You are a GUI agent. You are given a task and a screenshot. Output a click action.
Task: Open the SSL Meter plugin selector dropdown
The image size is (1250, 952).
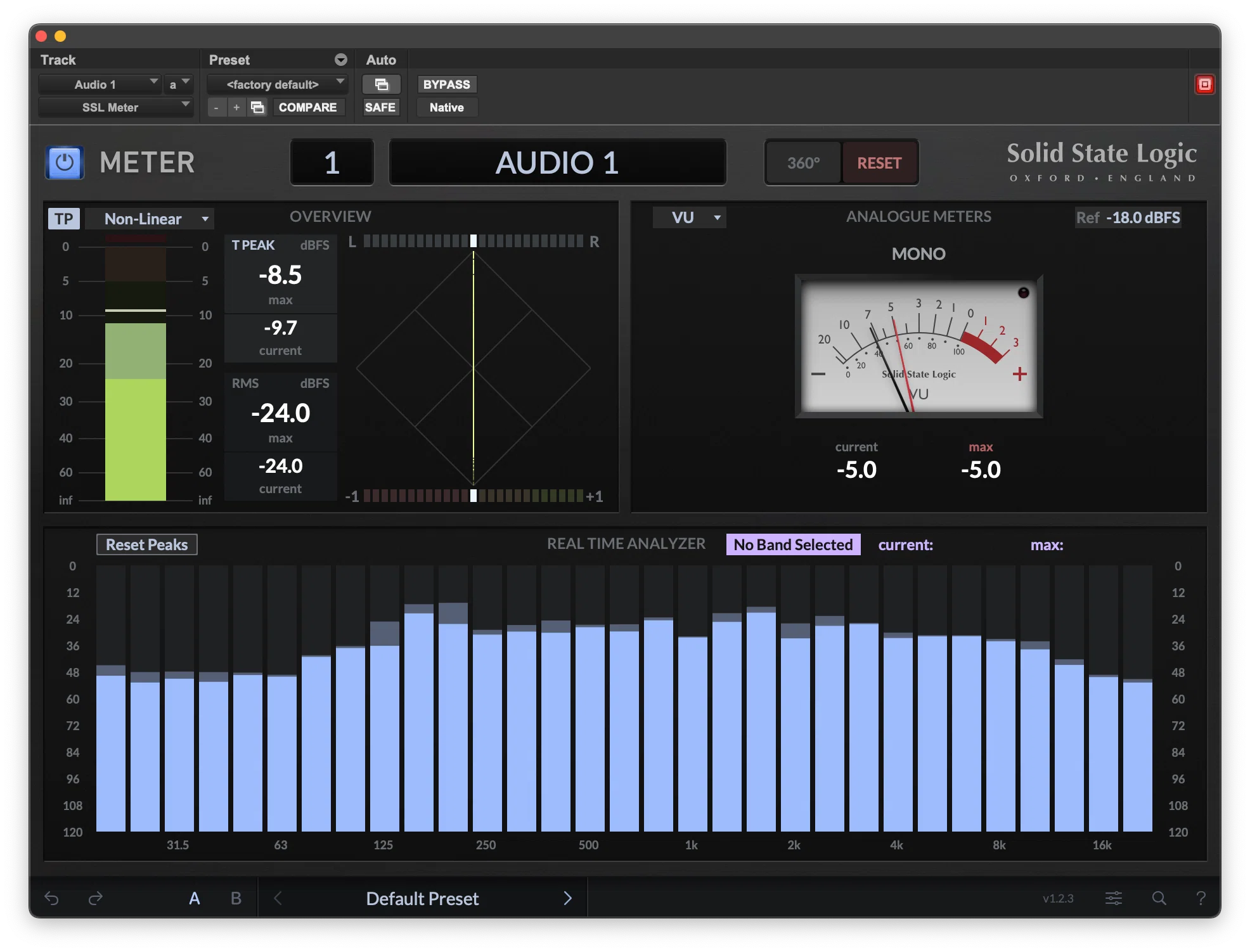point(115,107)
